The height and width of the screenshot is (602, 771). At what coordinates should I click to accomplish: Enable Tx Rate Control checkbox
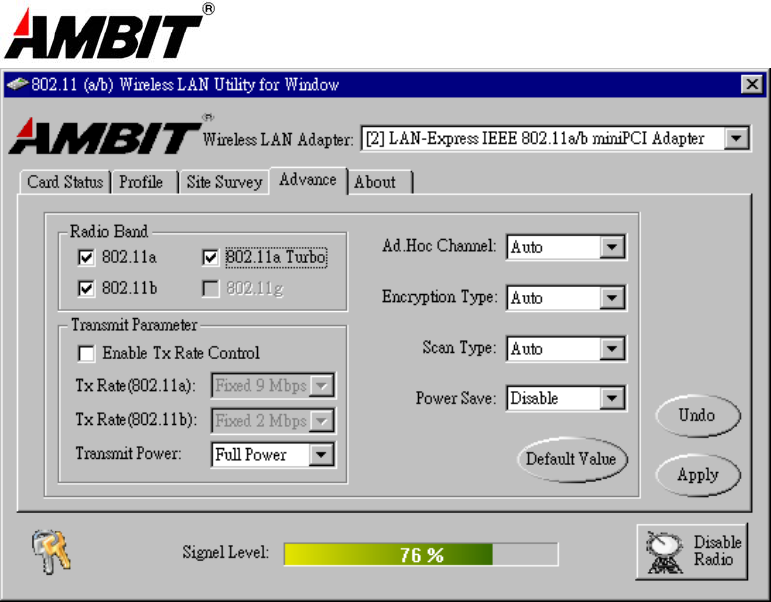point(86,353)
